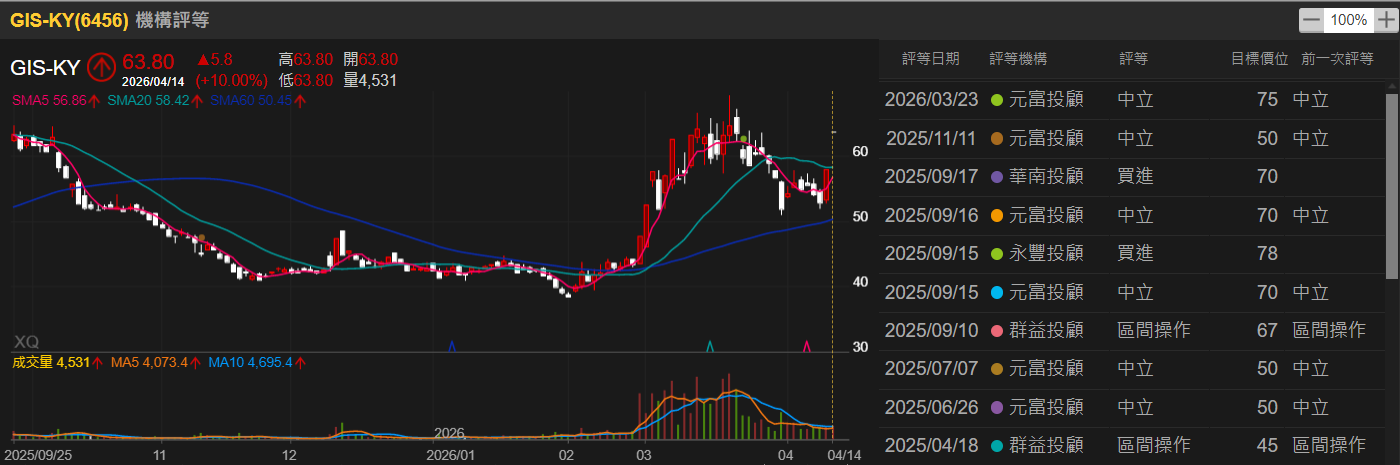The height and width of the screenshot is (465, 1400).
Task: Click the teal dot for 2025/04/18 群益投顧
Action: 996,445
